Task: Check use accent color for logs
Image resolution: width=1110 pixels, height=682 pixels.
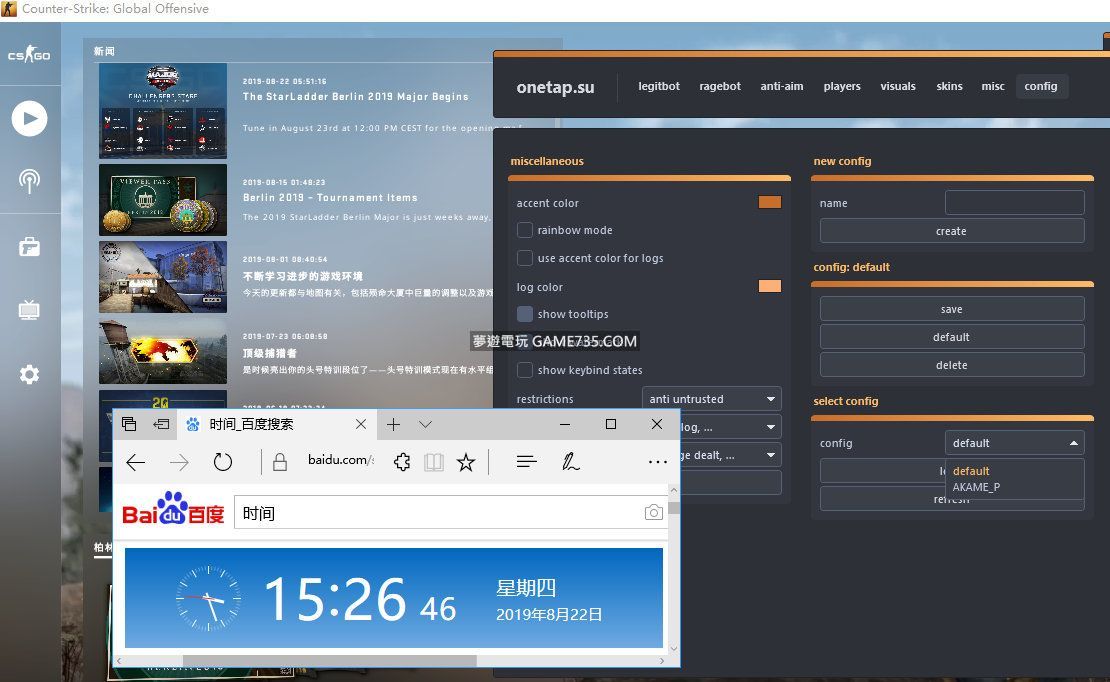Action: point(525,258)
